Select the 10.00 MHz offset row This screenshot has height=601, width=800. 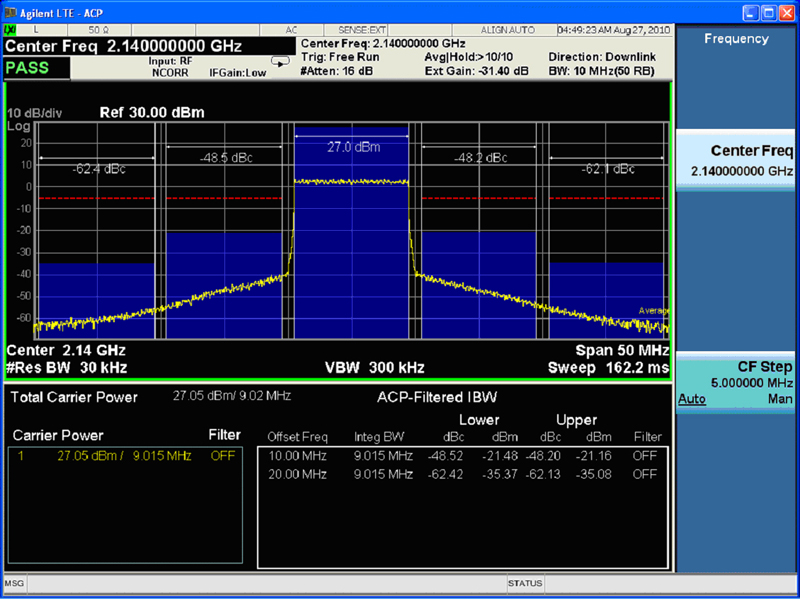pos(461,456)
